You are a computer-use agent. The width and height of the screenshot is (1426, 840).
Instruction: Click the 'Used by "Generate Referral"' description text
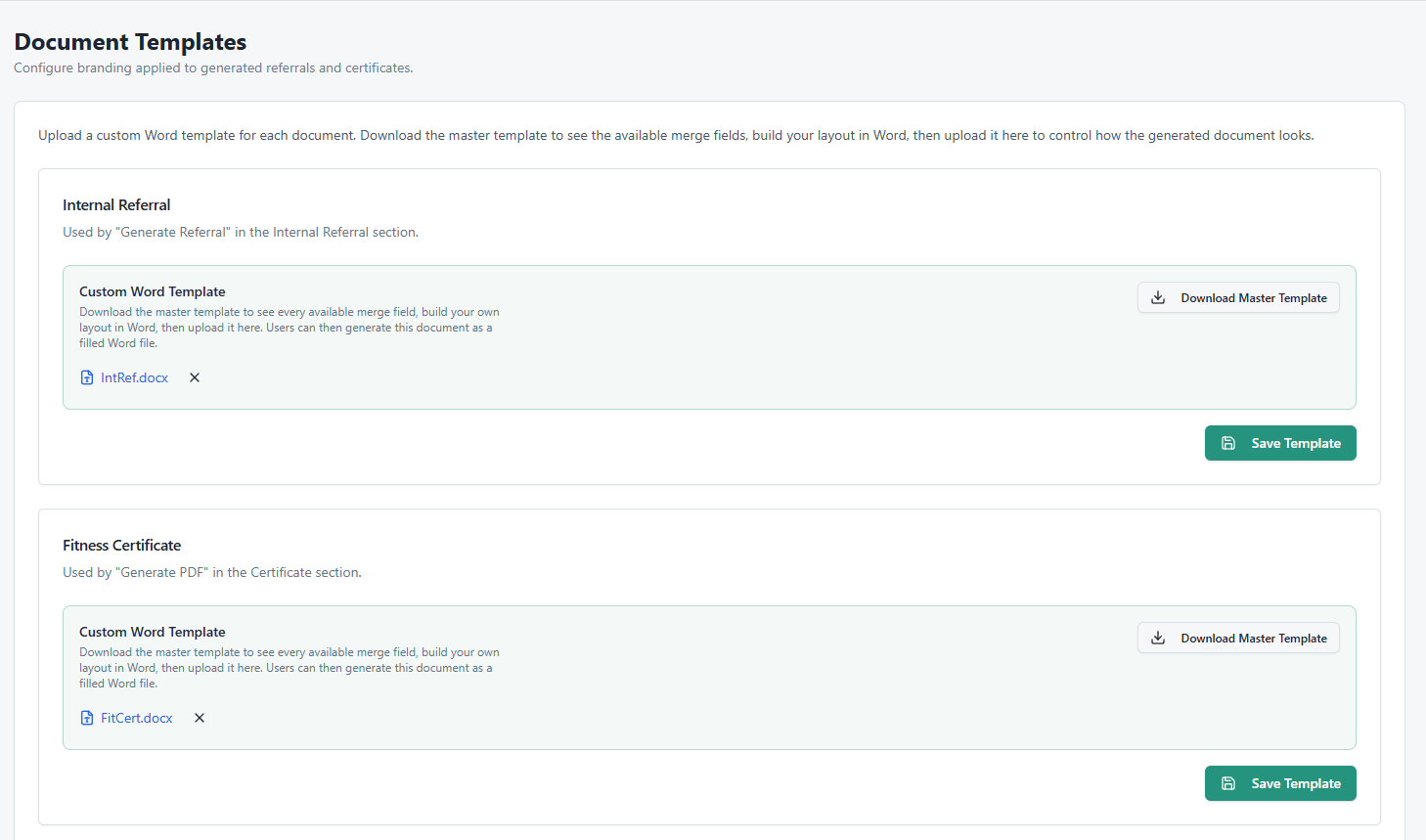[x=241, y=232]
